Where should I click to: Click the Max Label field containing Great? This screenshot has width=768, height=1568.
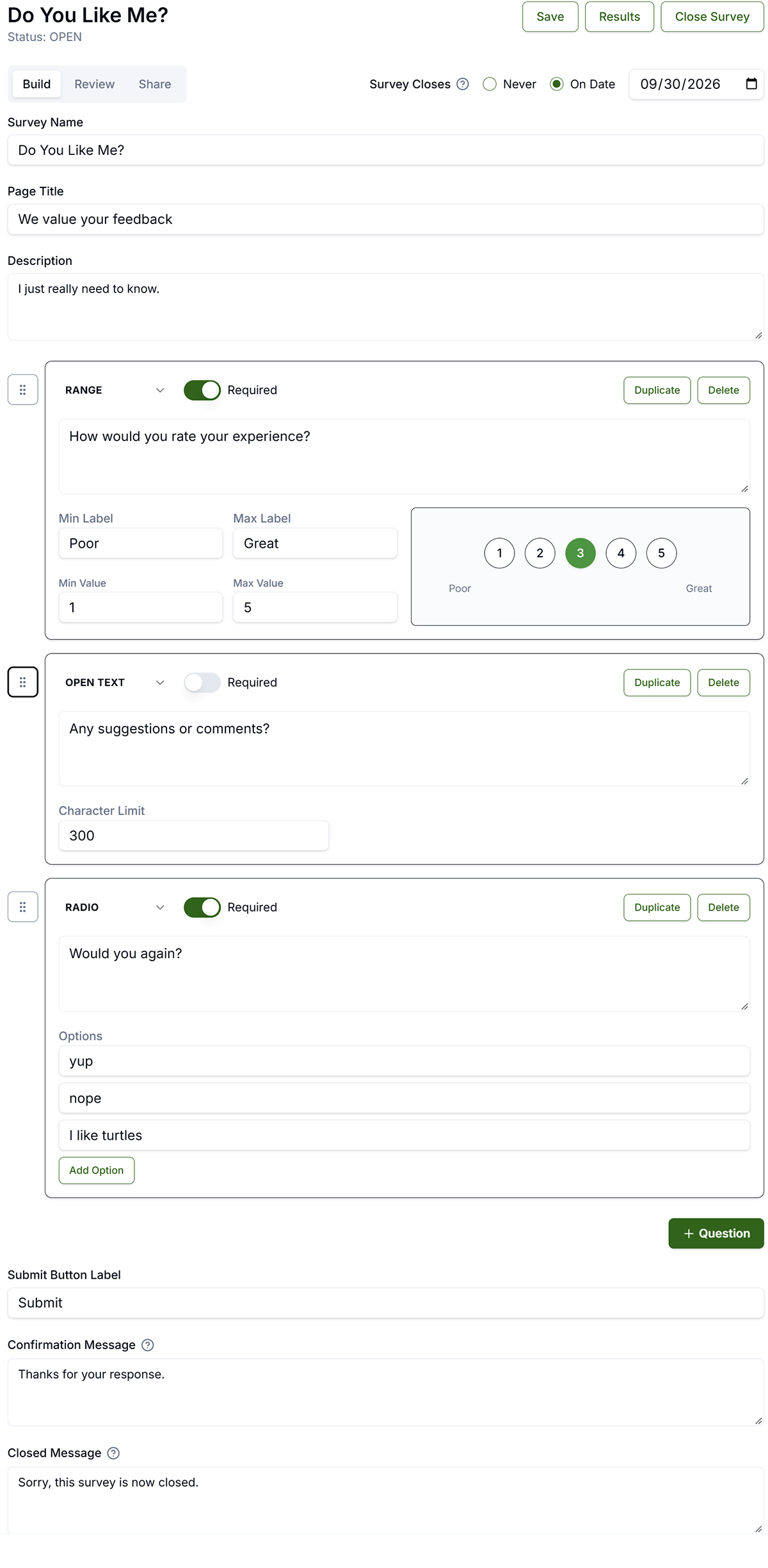315,543
